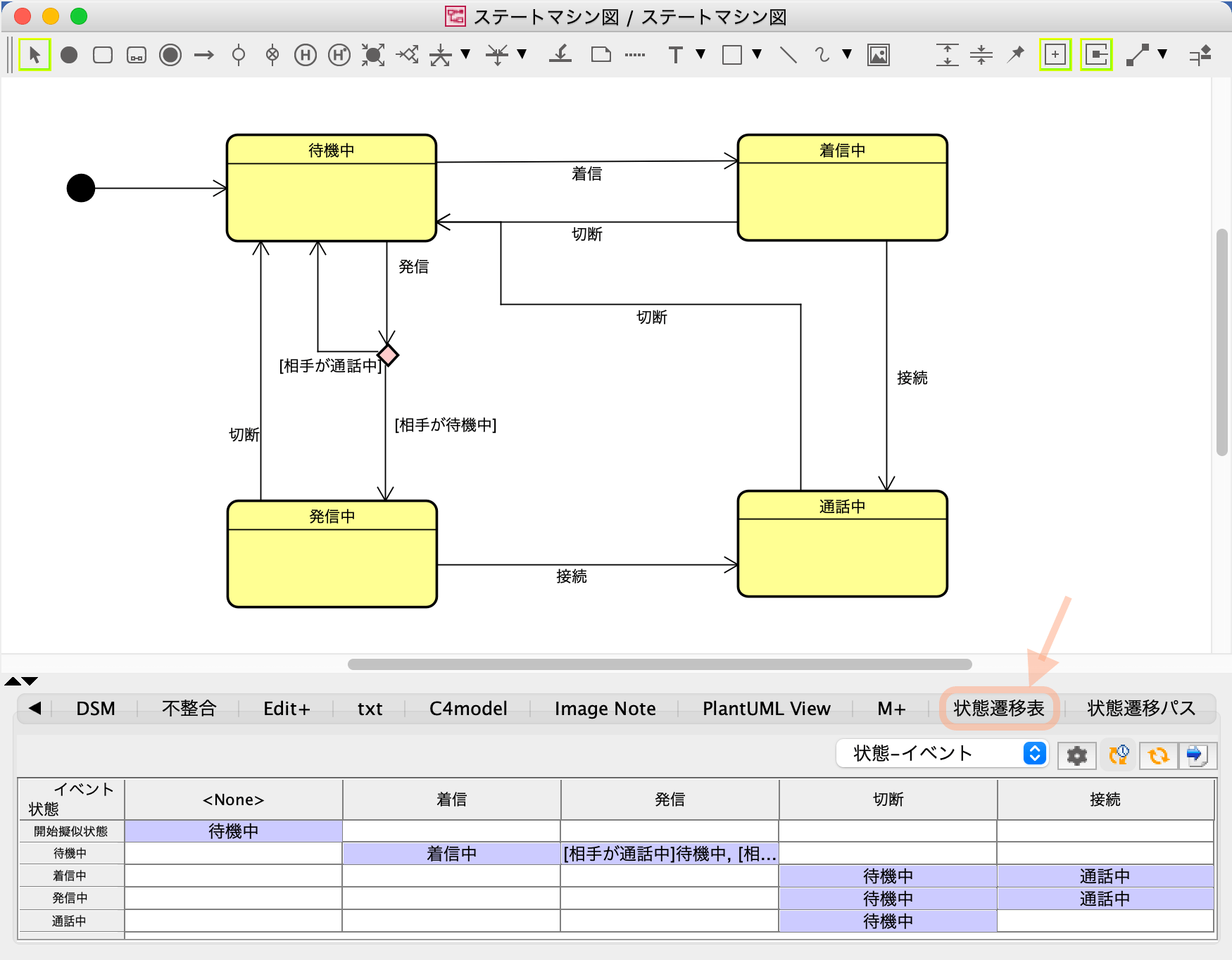1232x960 pixels.
Task: Select the 状態遷移表 tab
Action: (999, 708)
